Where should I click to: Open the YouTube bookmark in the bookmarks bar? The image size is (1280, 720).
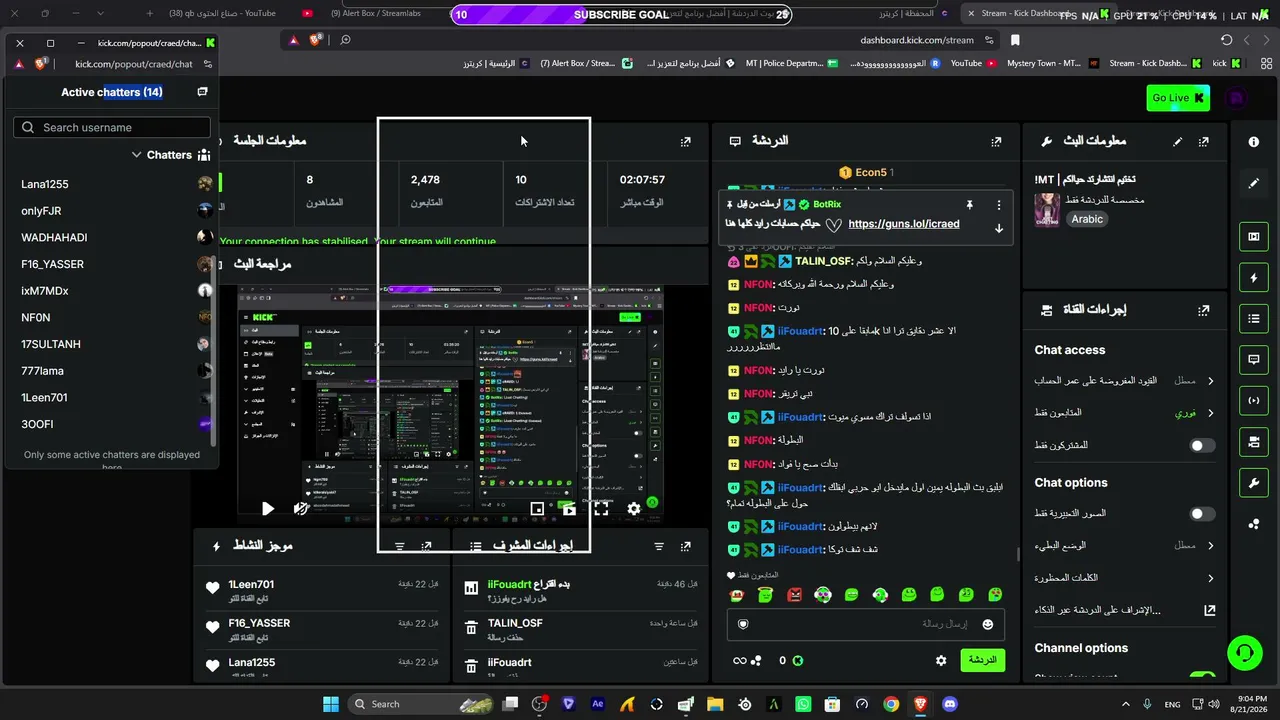(973, 63)
